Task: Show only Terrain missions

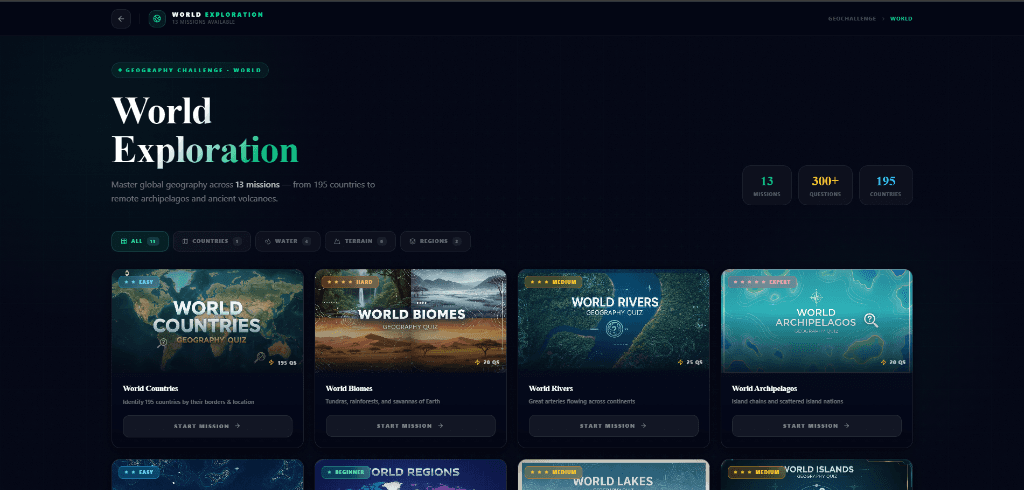Action: click(x=360, y=241)
